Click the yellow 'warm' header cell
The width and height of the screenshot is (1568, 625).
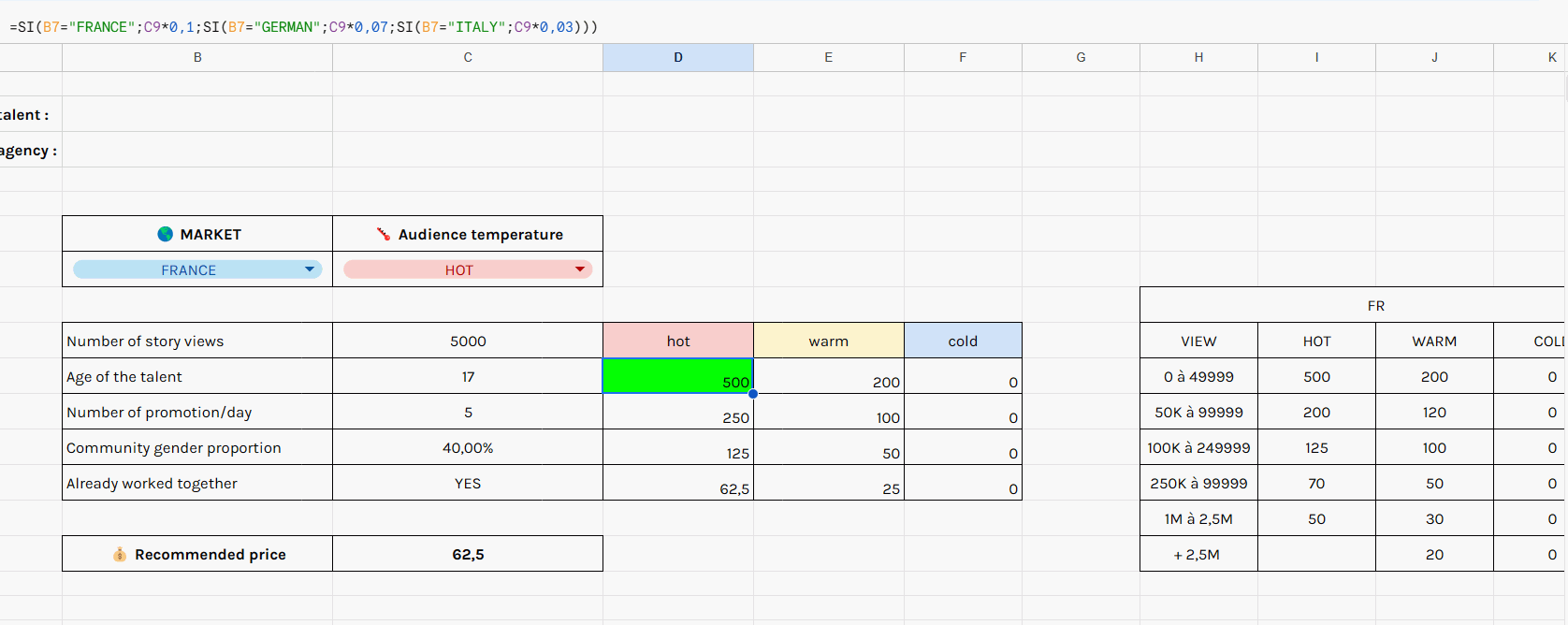pos(828,341)
